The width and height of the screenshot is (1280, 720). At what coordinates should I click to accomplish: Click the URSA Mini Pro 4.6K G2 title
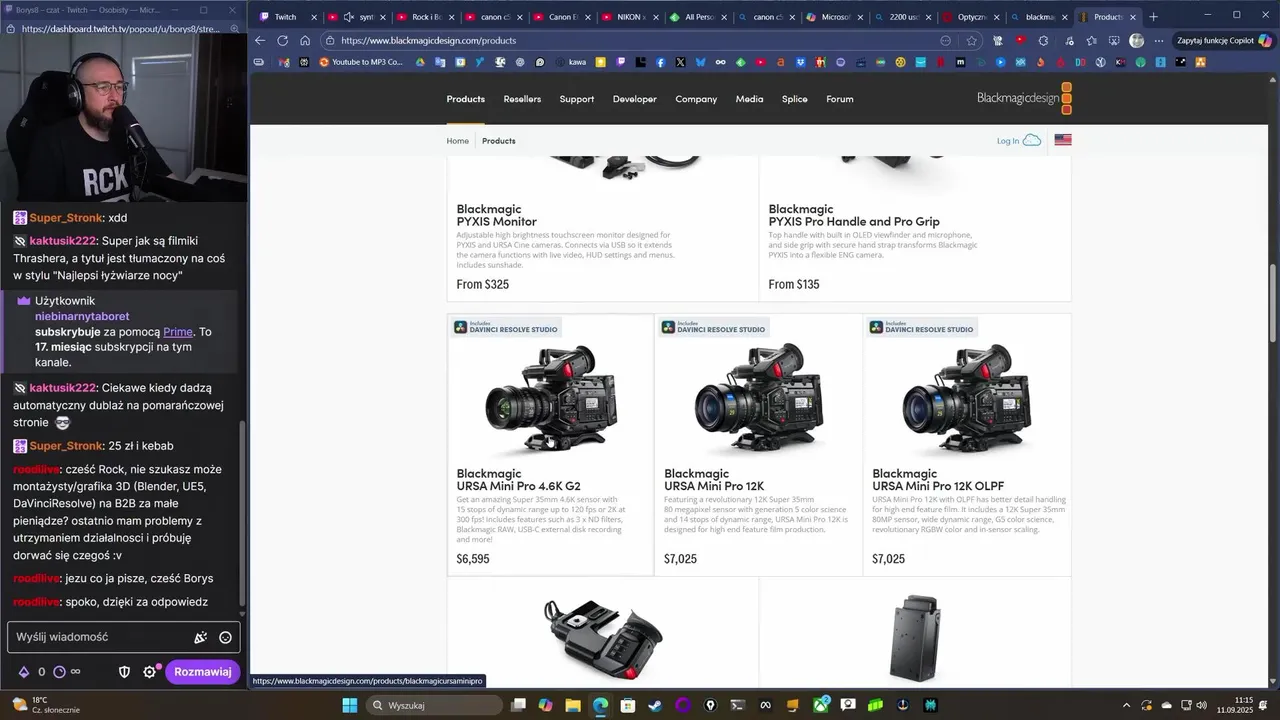pos(518,480)
